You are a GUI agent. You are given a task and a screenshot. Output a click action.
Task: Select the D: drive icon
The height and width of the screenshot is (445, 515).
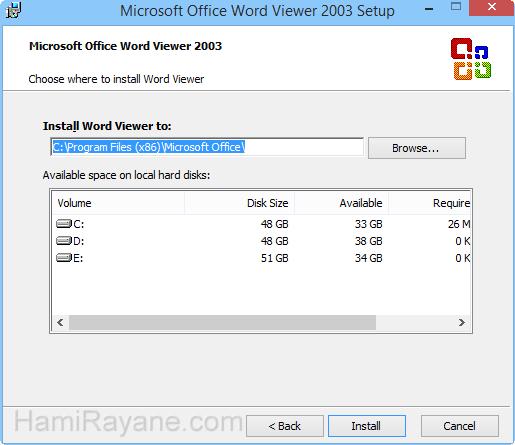coord(64,240)
